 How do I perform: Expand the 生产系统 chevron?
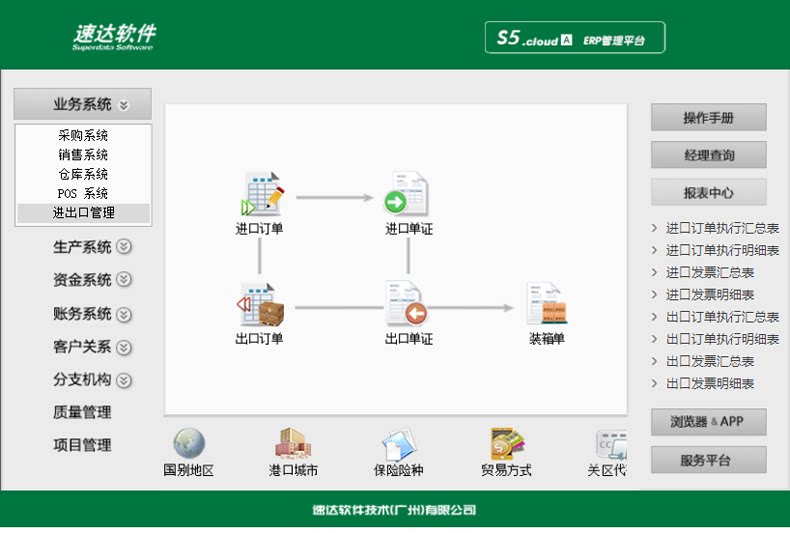124,247
